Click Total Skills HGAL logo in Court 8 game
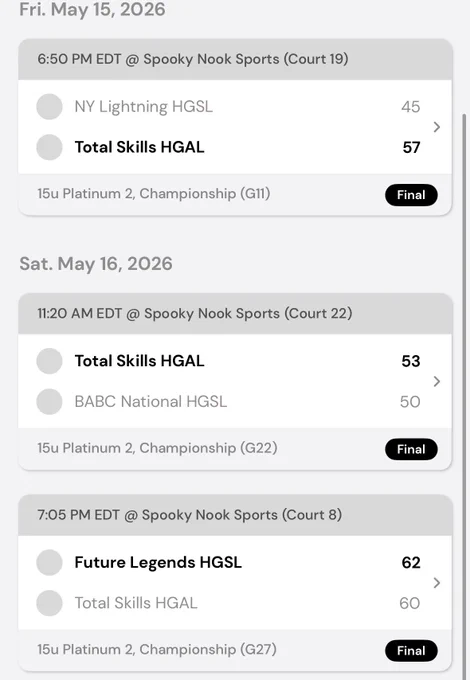This screenshot has height=680, width=470. (49, 603)
